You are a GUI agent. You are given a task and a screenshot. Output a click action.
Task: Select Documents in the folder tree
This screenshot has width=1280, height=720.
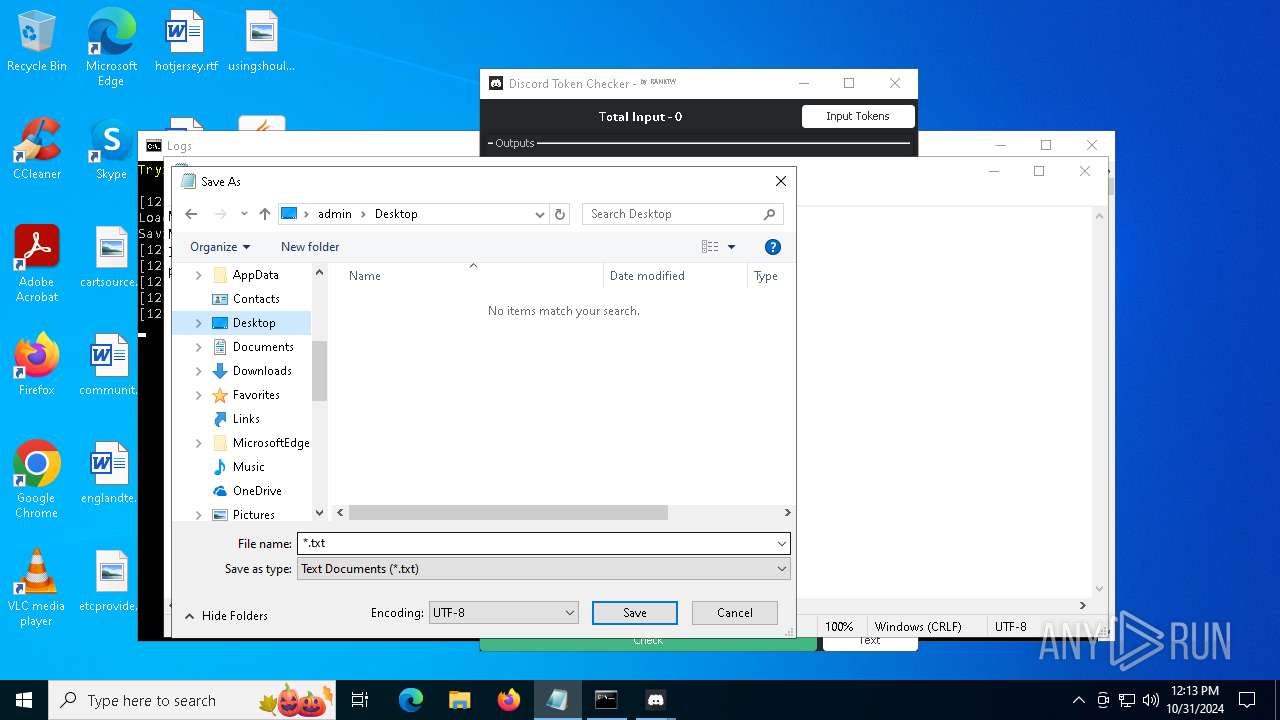(263, 347)
